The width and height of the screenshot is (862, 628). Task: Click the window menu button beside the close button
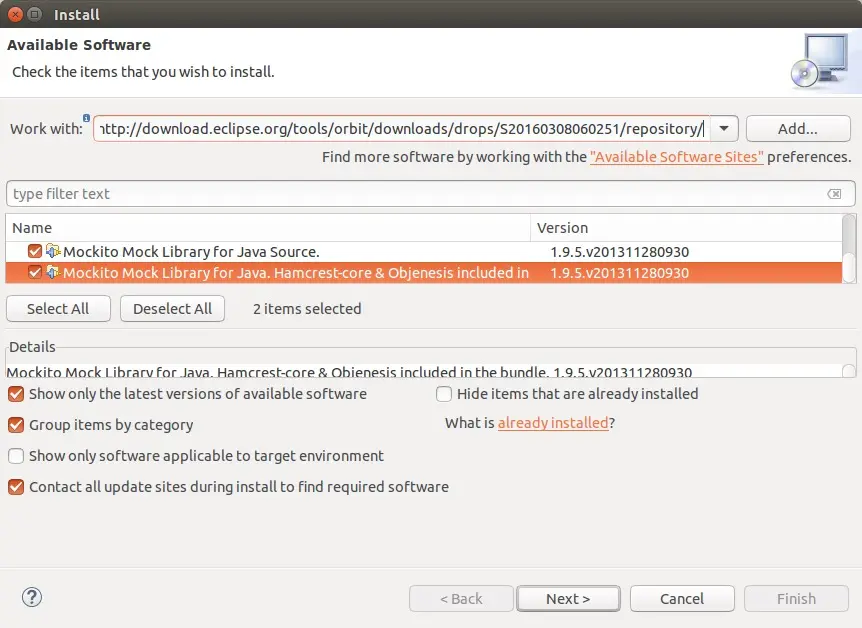coord(35,14)
